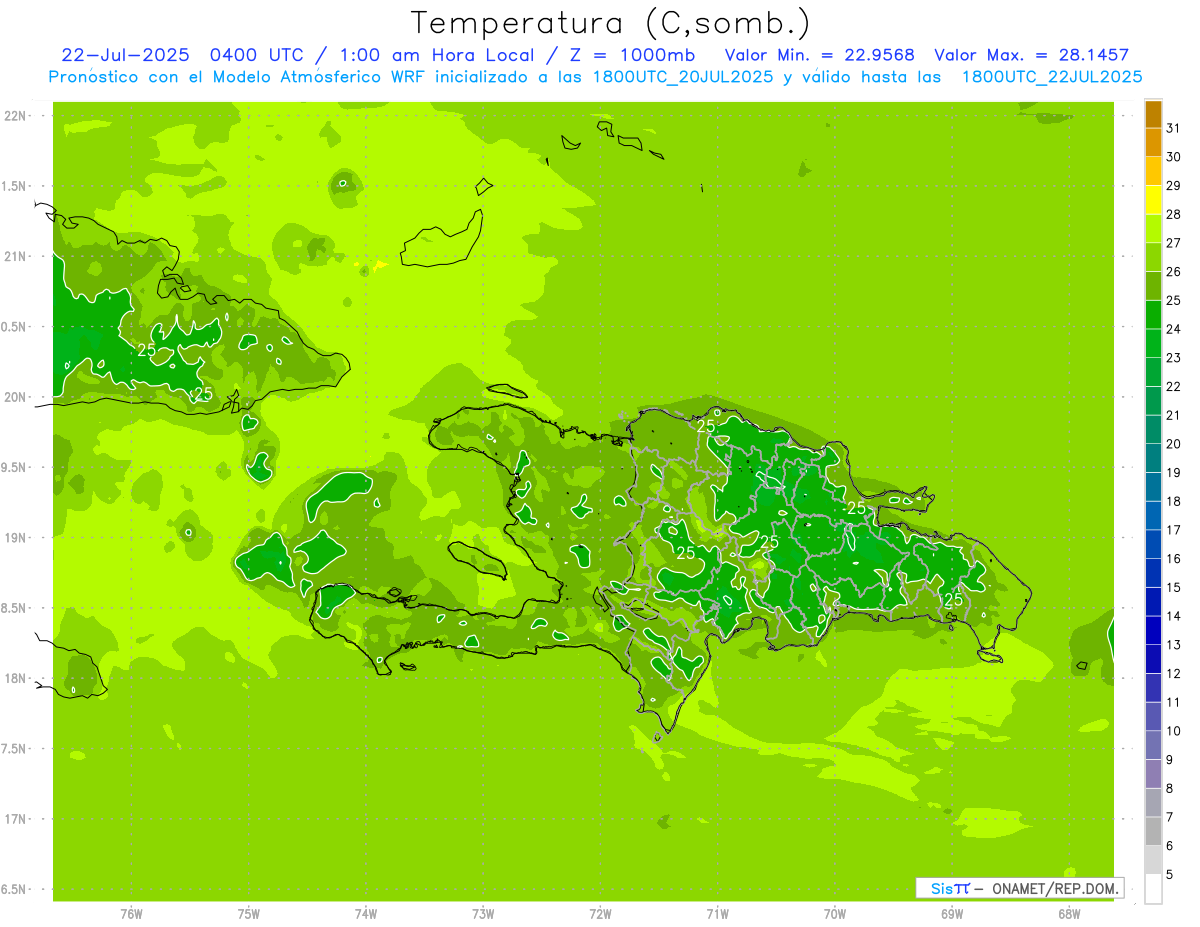This screenshot has height=927, width=1200.
Task: Pick the gray swatch between 6 and 7
Action: [1153, 832]
